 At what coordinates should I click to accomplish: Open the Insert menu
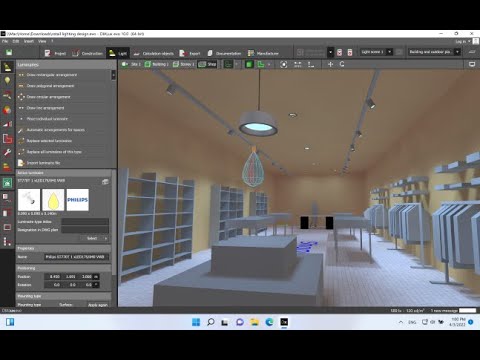pos(29,41)
